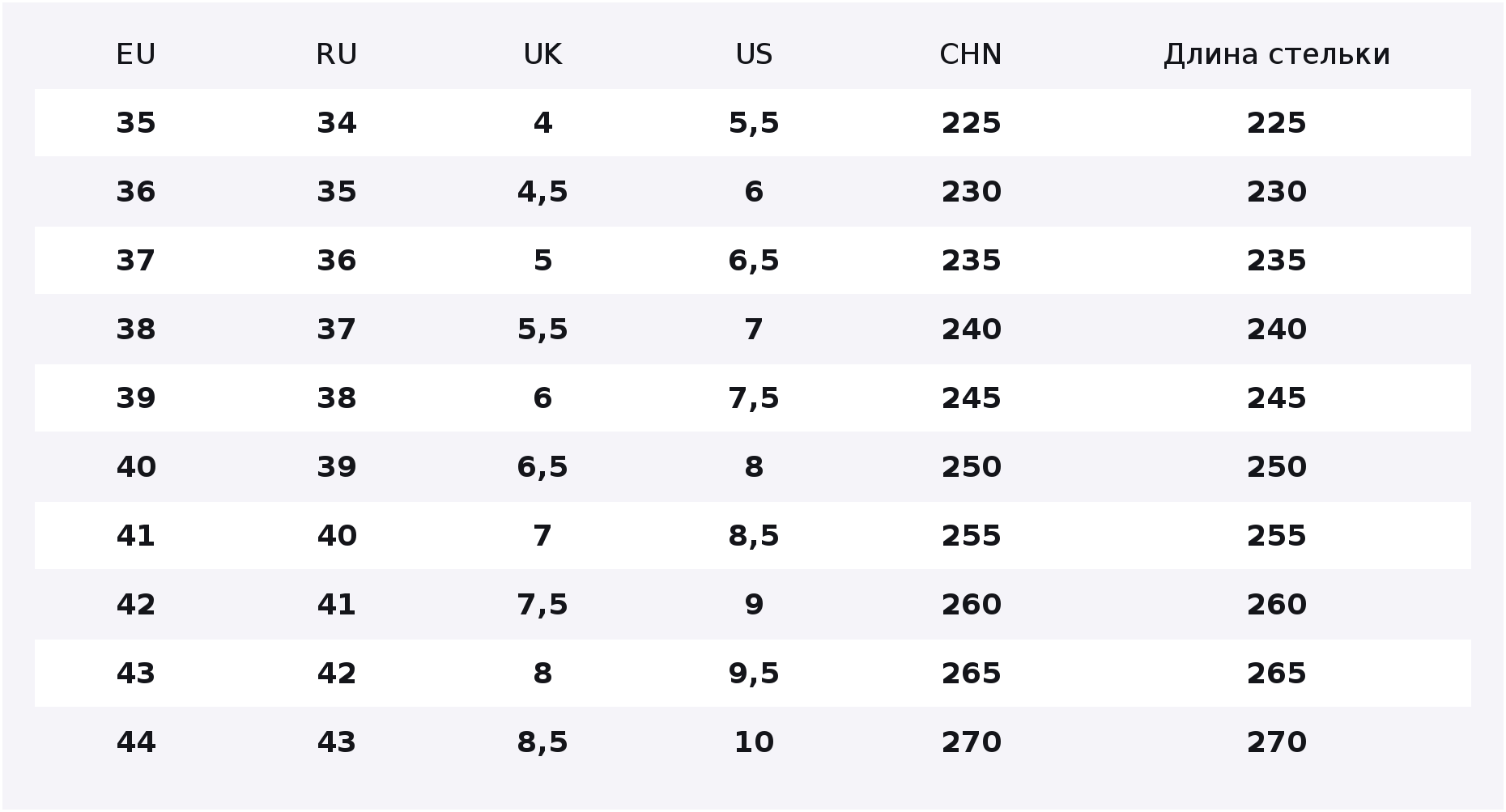This screenshot has height=812, width=1506.
Task: Click CHN value 225 cell
Action: pyautogui.click(x=971, y=123)
